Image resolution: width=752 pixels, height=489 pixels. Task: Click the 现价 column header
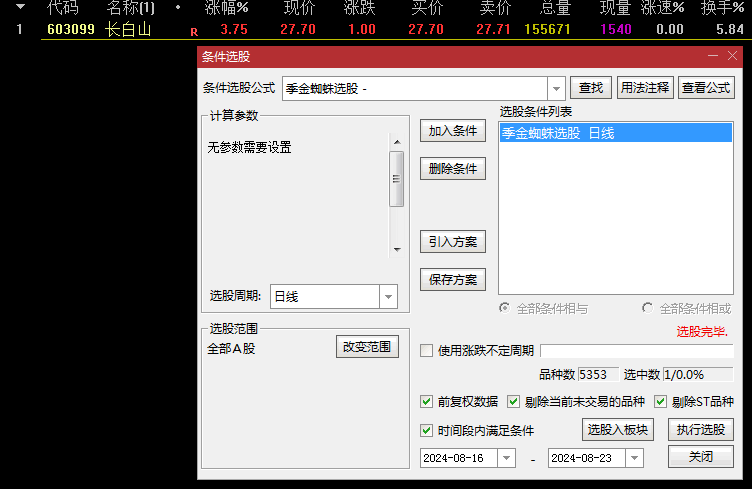tap(299, 8)
